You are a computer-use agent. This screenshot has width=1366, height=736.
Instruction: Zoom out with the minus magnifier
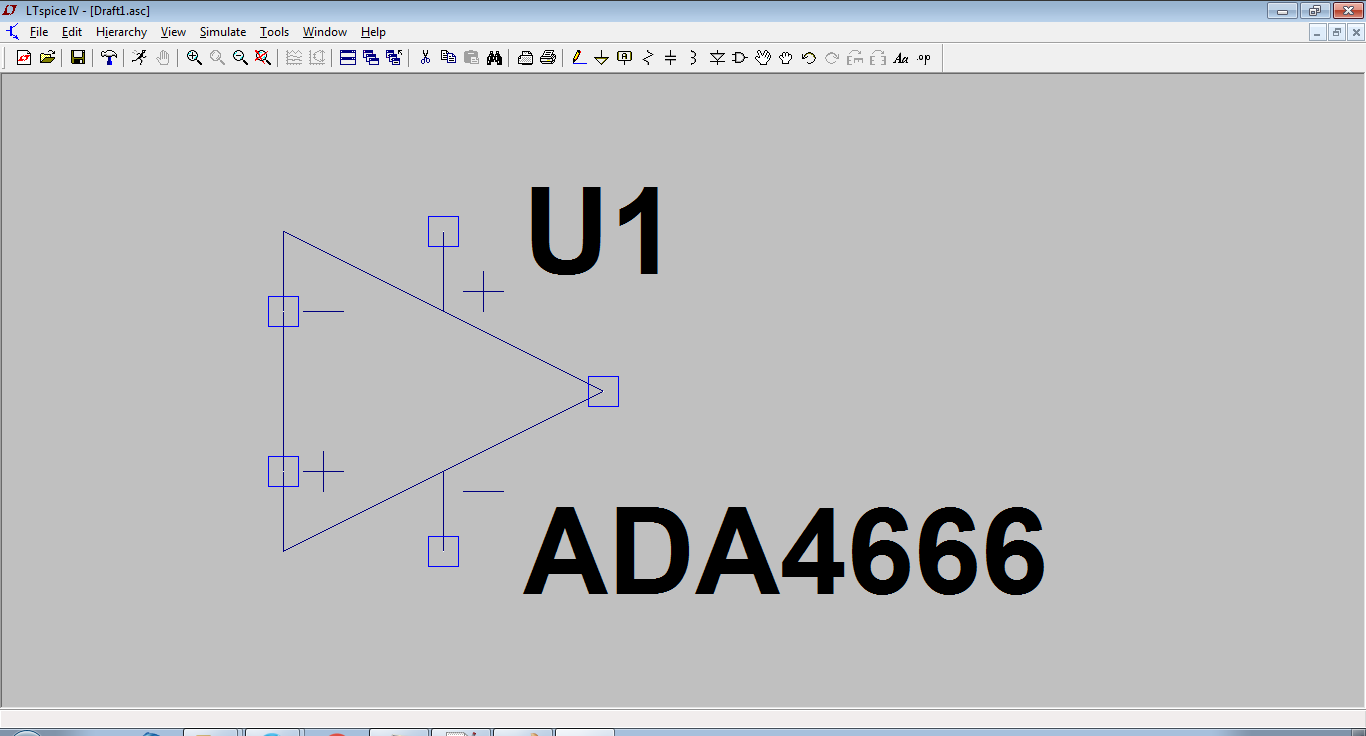(240, 58)
